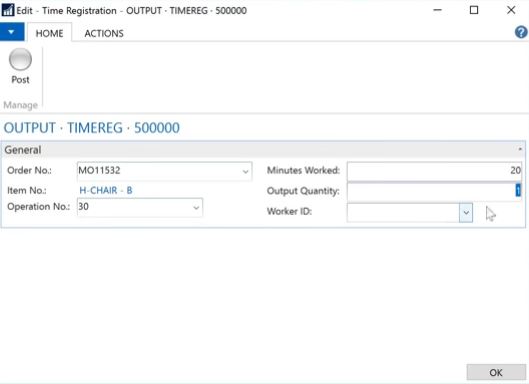Image resolution: width=529 pixels, height=384 pixels.
Task: Open the H-CHAIR - B item link
Action: pos(106,190)
